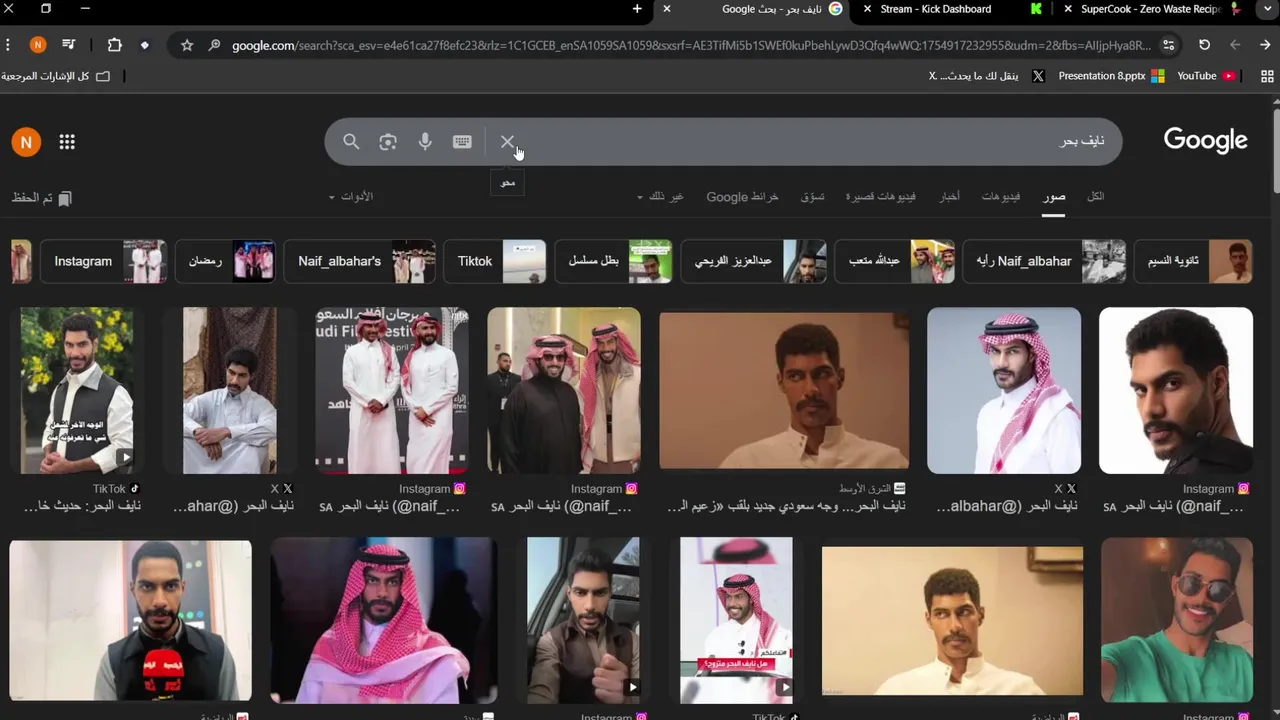Select the صور images tab
The height and width of the screenshot is (720, 1280).
pyautogui.click(x=1054, y=197)
